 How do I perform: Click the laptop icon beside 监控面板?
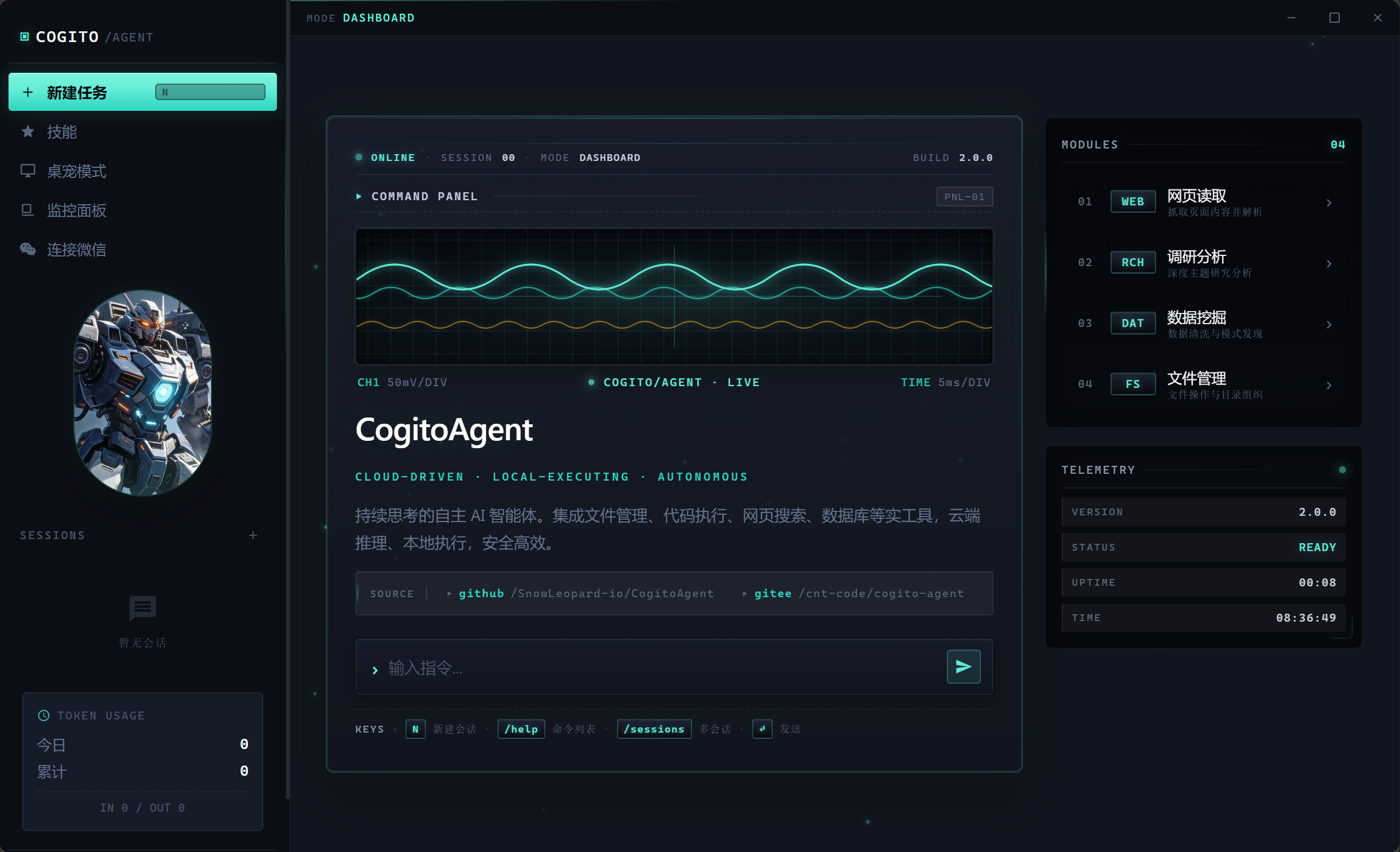(x=27, y=210)
